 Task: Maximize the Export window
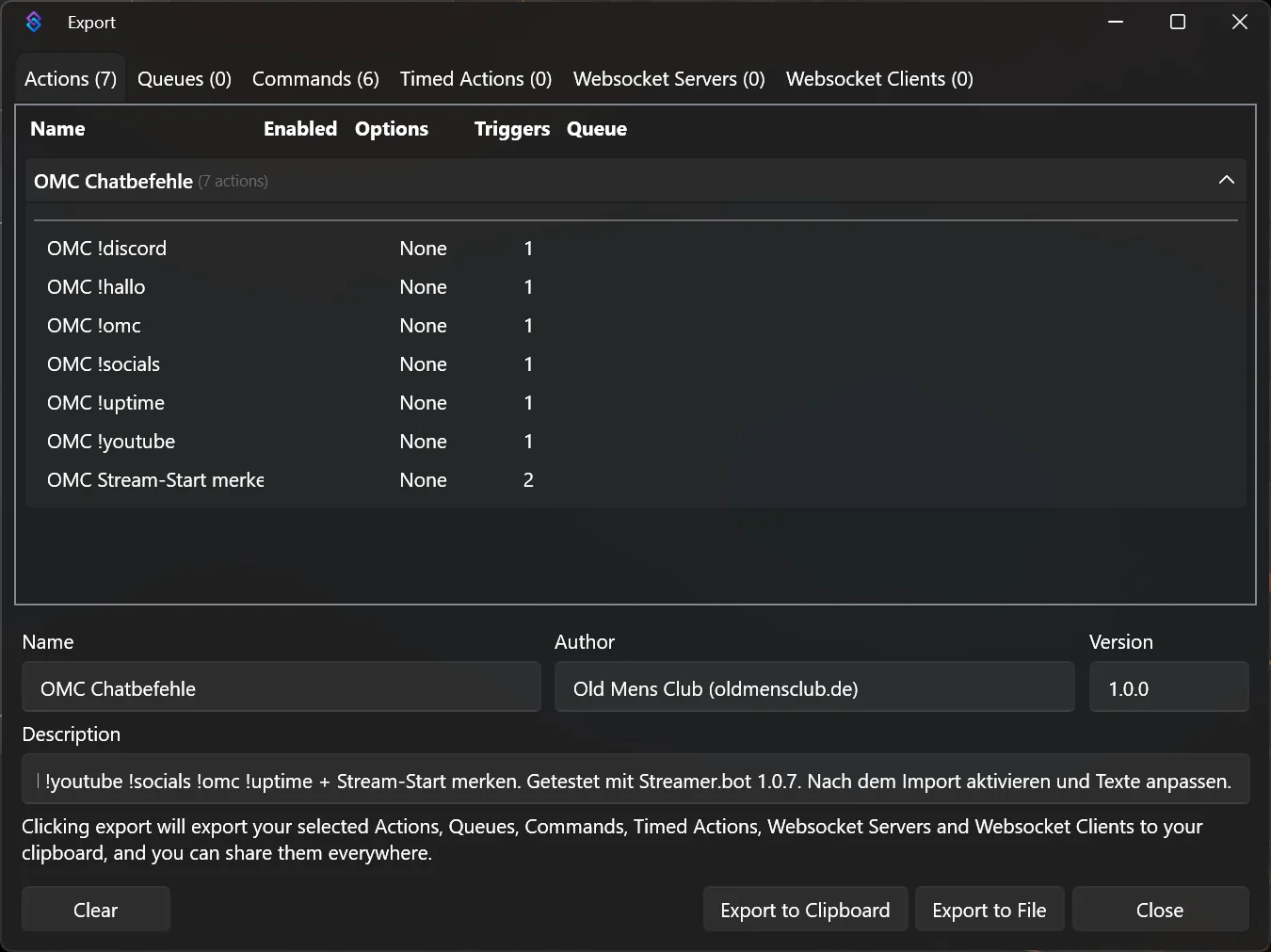[1178, 22]
